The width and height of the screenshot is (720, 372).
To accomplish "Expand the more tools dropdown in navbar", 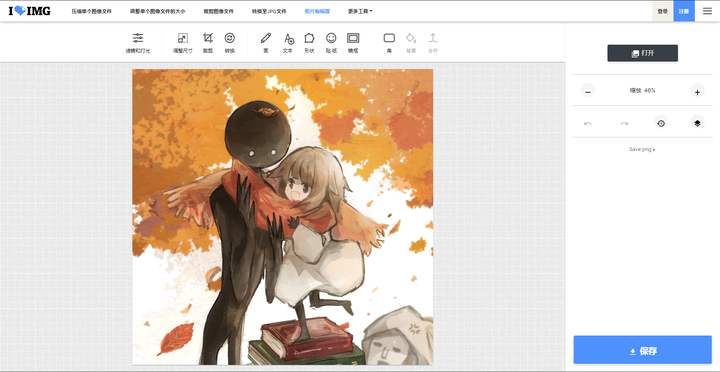I will pyautogui.click(x=360, y=11).
